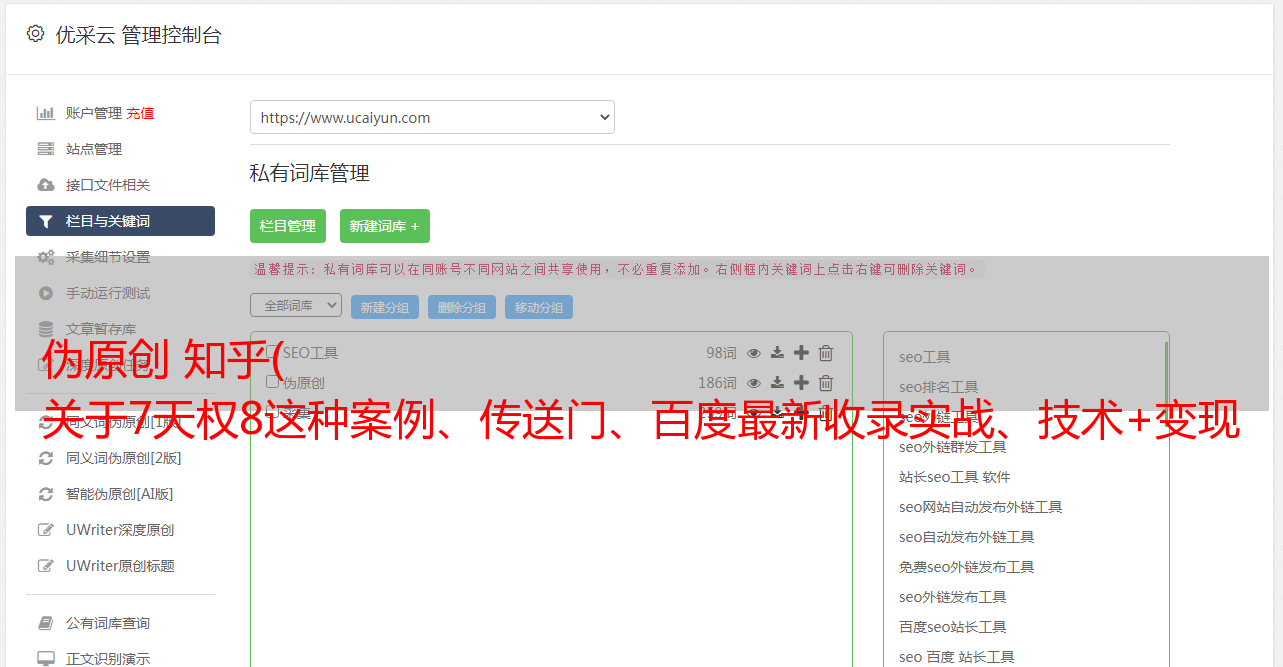Select keyword 'seo外链群发工具'
The image size is (1283, 667).
(953, 447)
